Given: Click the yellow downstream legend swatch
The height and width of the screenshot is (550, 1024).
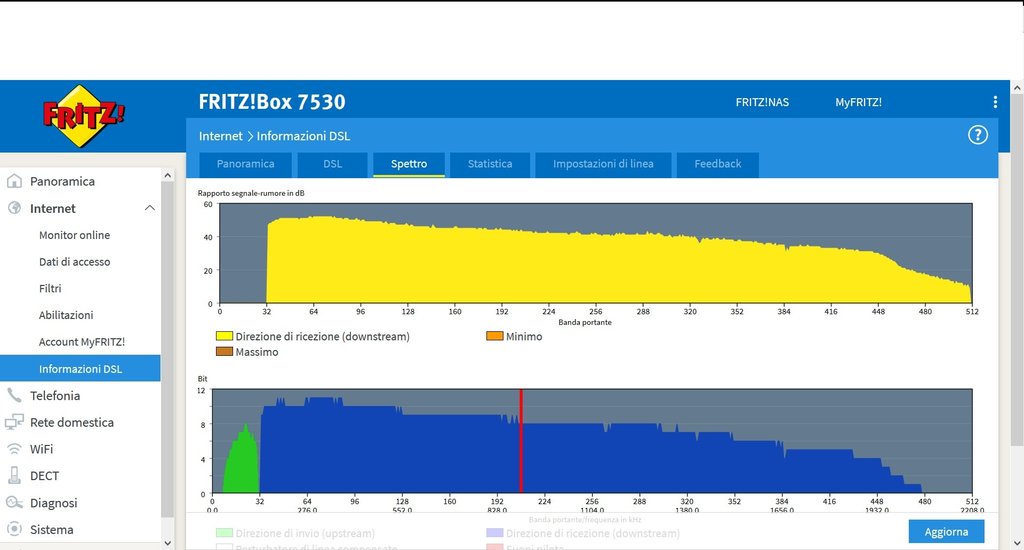Looking at the screenshot, I should point(224,336).
